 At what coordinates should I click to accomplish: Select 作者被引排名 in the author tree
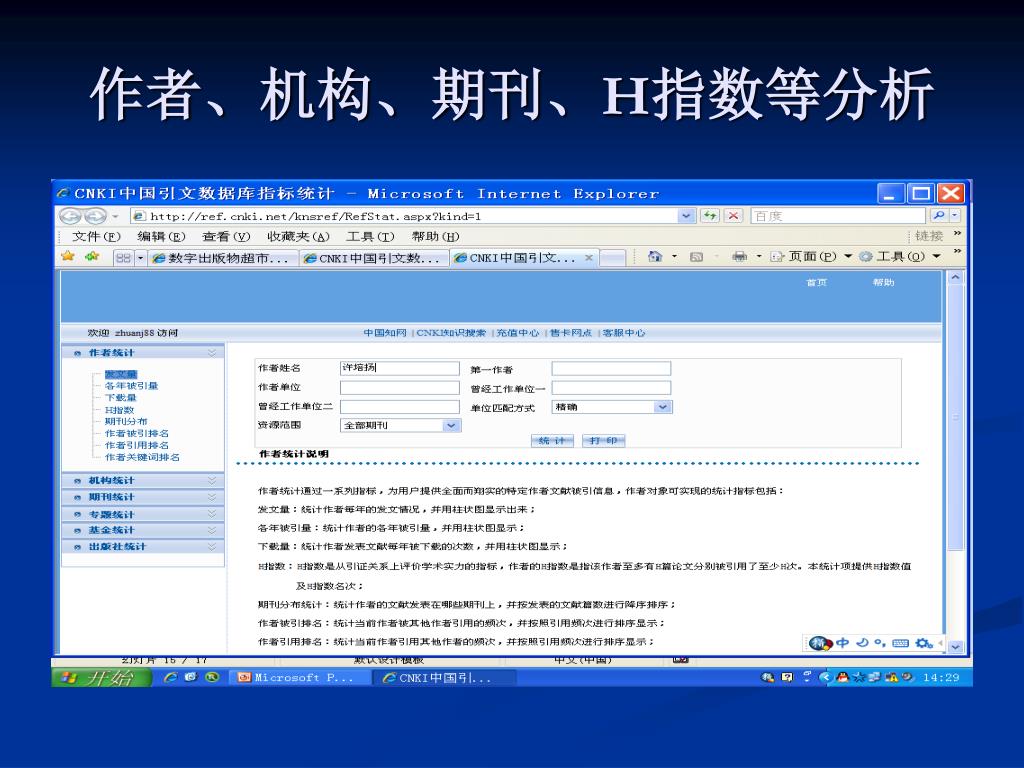click(x=136, y=433)
